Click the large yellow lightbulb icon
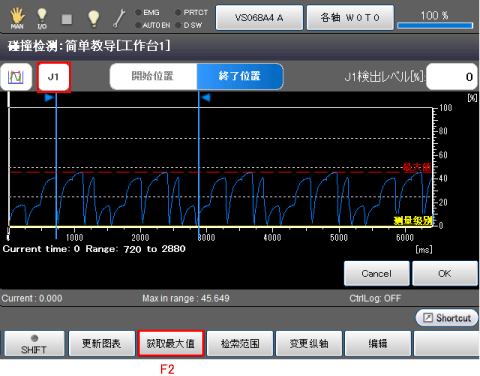The width and height of the screenshot is (480, 376). [93, 18]
